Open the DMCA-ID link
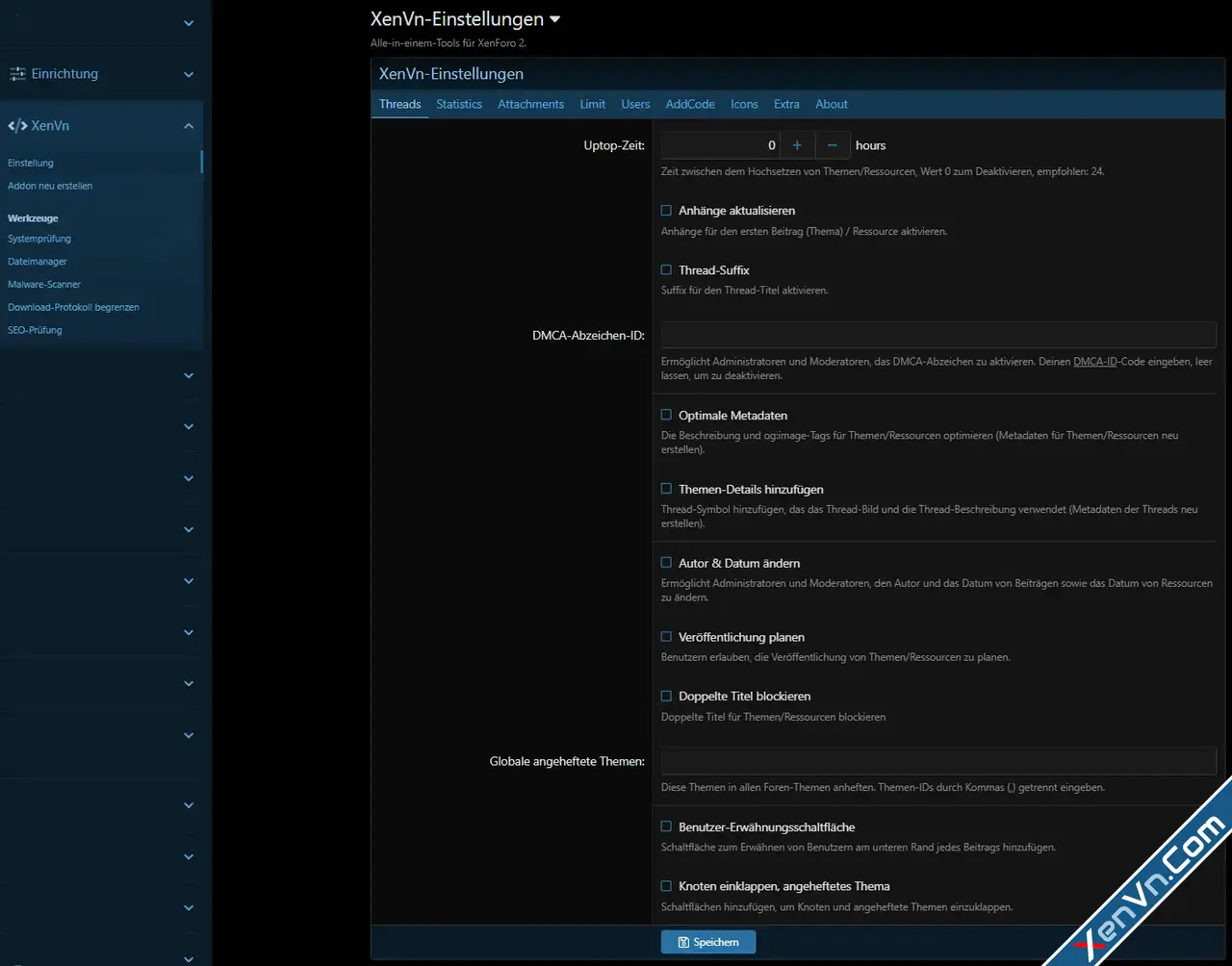The height and width of the screenshot is (966, 1232). (x=1095, y=362)
